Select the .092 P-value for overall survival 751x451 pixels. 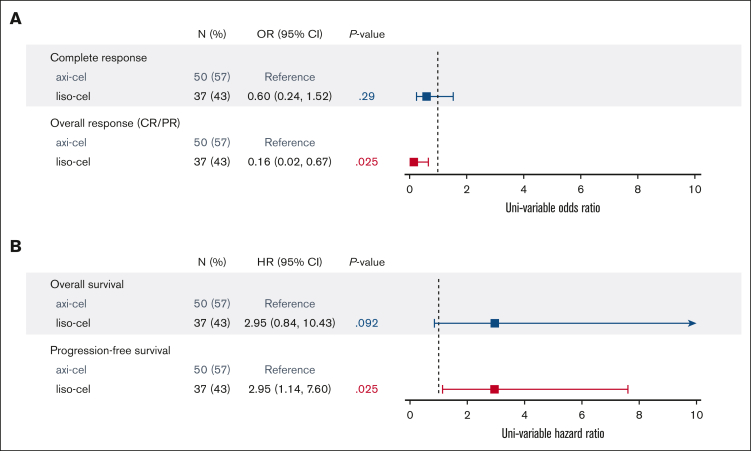367,323
